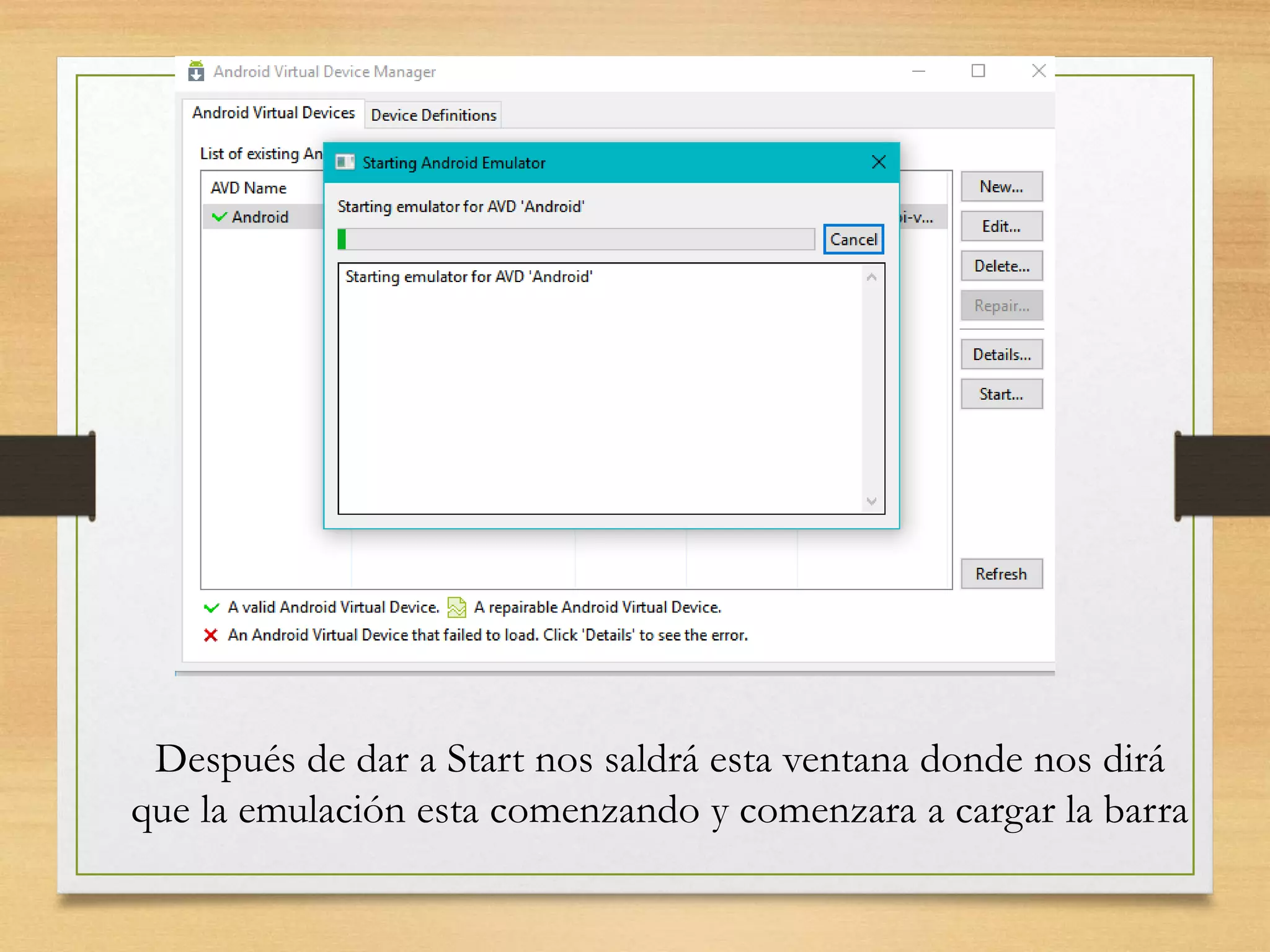The width and height of the screenshot is (1270, 952).
Task: Click the log text 'Starting emulator for AVD'
Action: pos(469,276)
